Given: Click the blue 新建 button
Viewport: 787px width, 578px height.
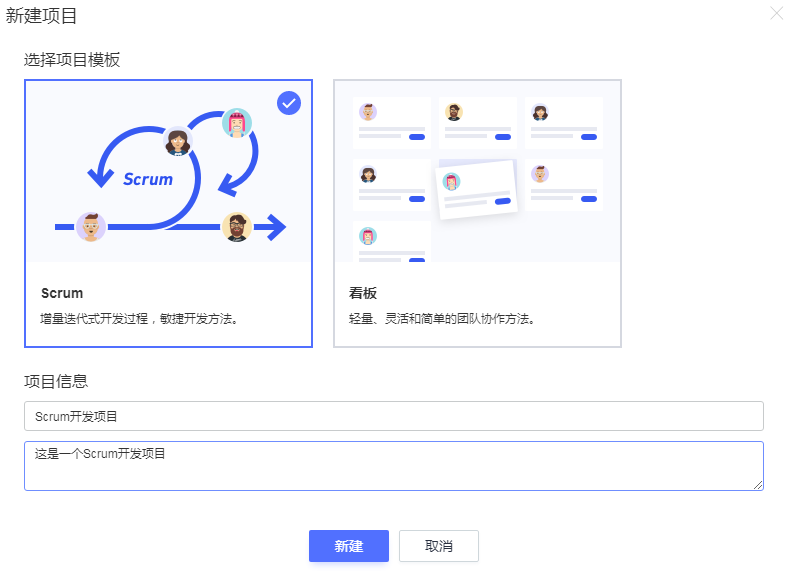Looking at the screenshot, I should pos(349,546).
